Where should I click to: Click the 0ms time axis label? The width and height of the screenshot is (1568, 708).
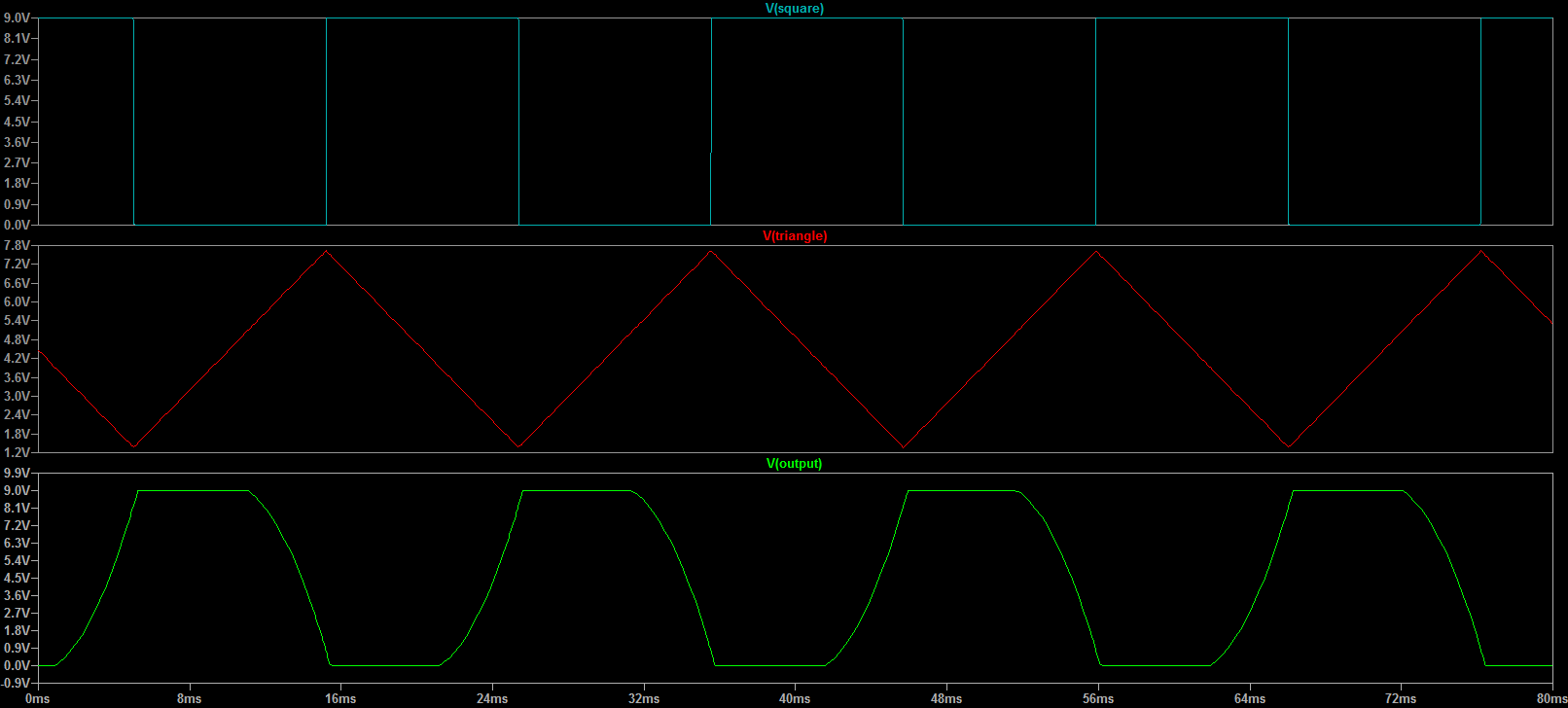[x=37, y=699]
